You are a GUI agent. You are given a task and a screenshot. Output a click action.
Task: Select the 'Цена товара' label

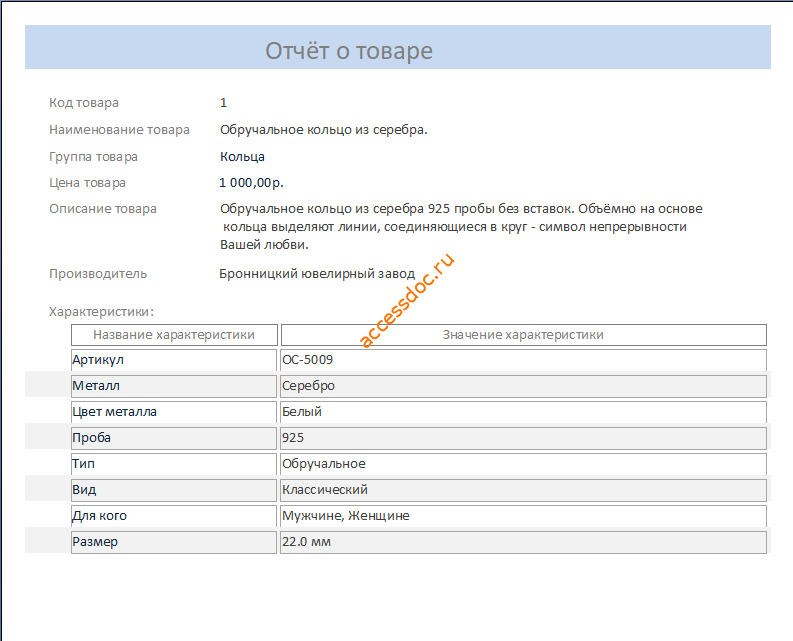[87, 183]
